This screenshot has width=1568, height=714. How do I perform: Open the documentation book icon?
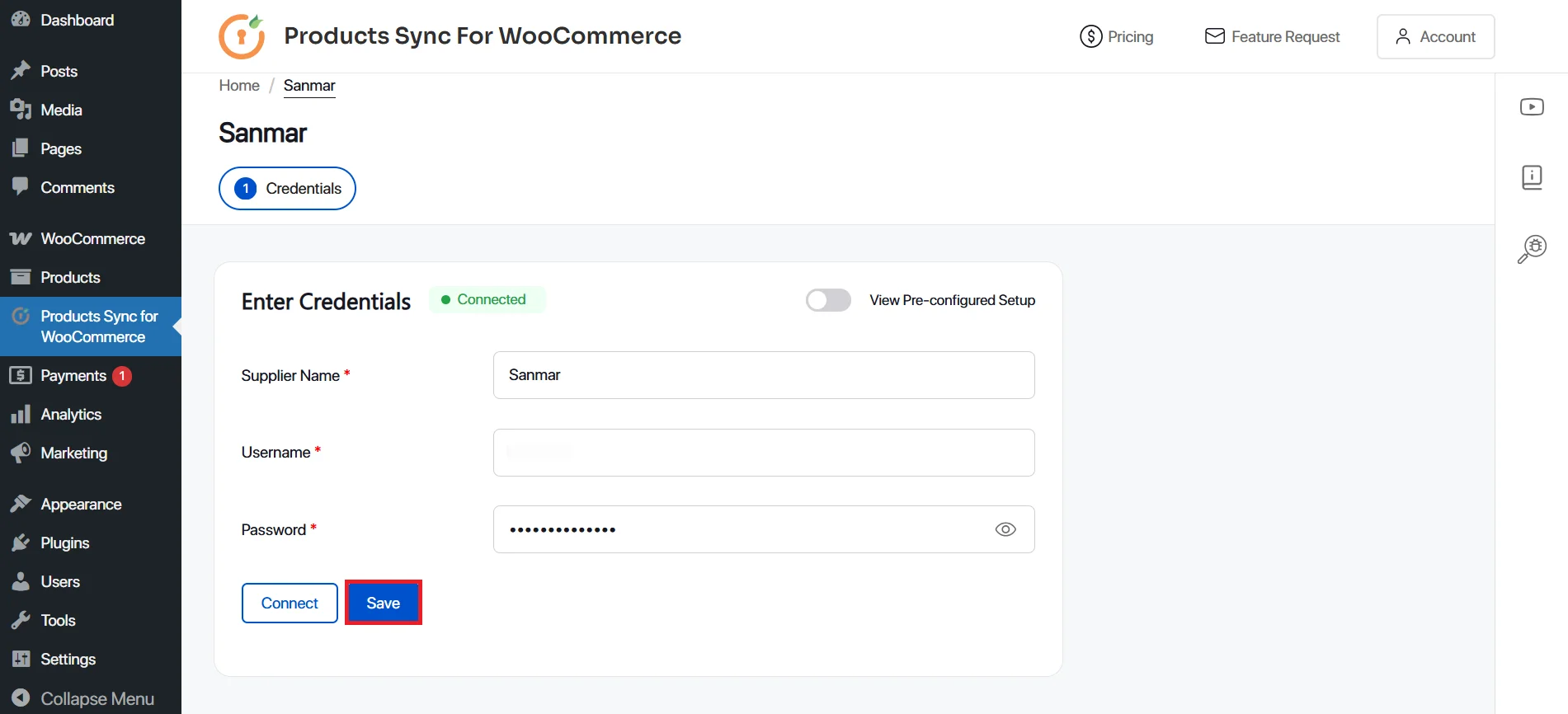pos(1532,177)
